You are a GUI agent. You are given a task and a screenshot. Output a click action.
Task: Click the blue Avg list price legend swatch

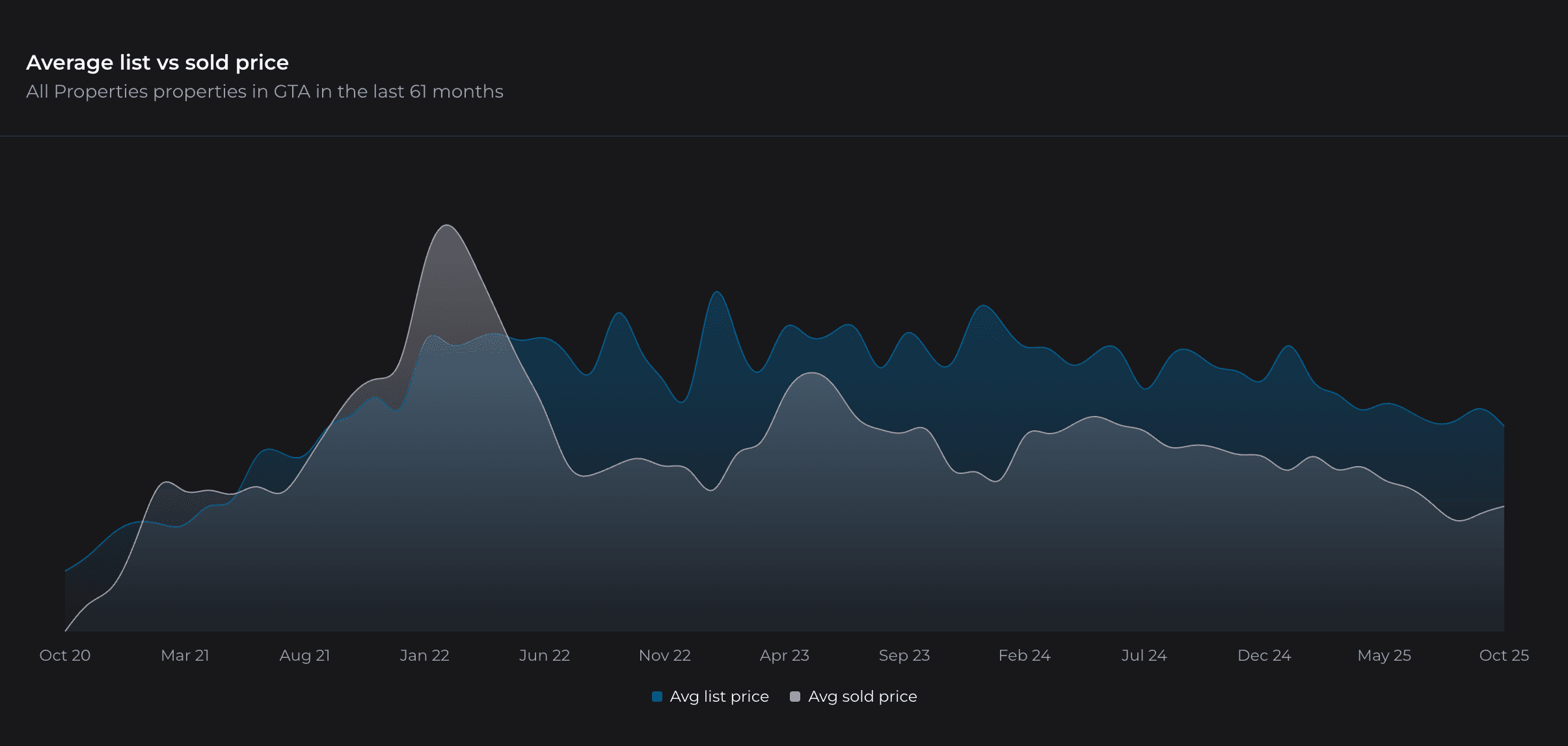click(x=657, y=696)
